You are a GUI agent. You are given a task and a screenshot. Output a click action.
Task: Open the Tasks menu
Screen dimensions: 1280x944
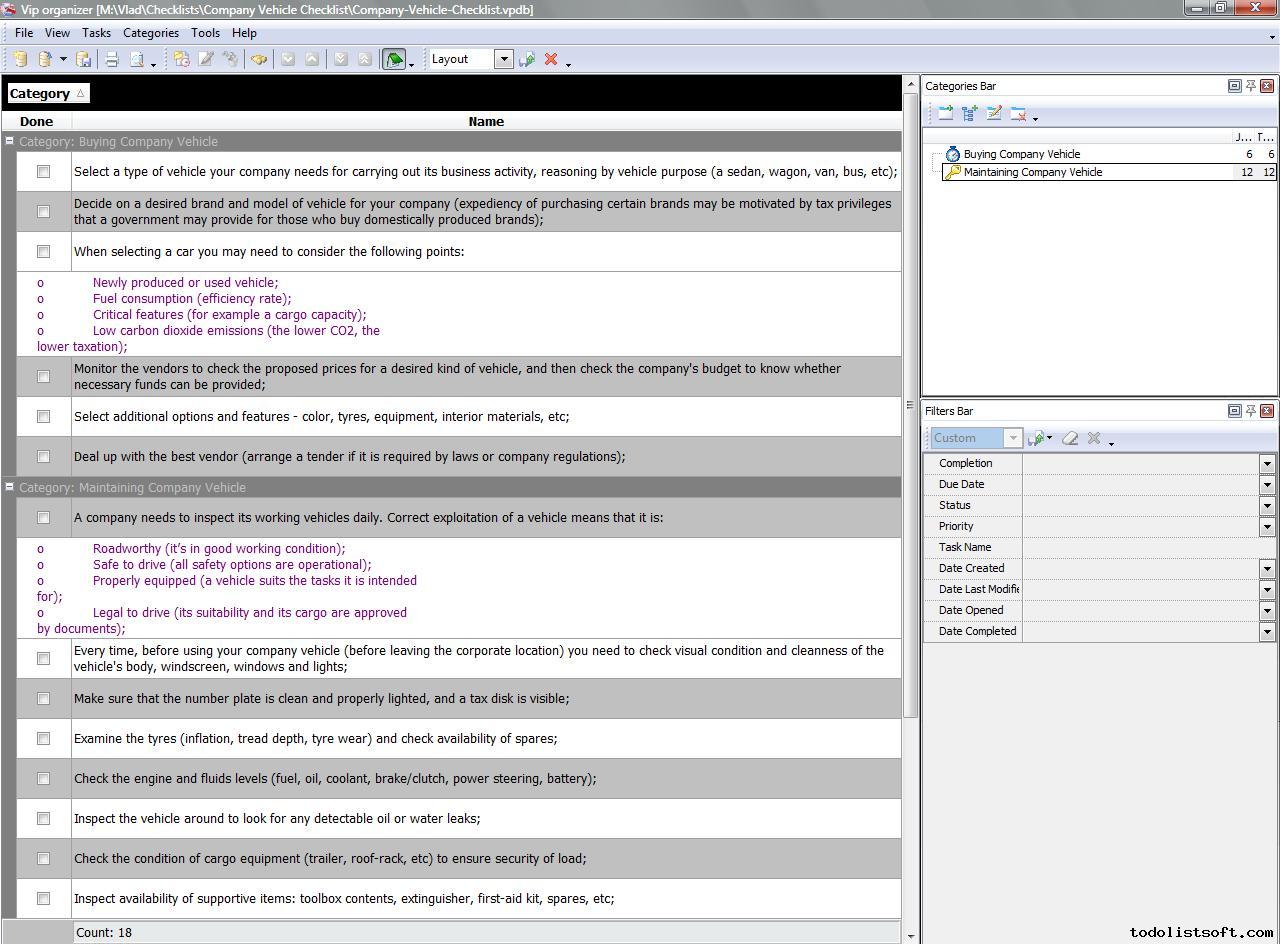point(96,33)
